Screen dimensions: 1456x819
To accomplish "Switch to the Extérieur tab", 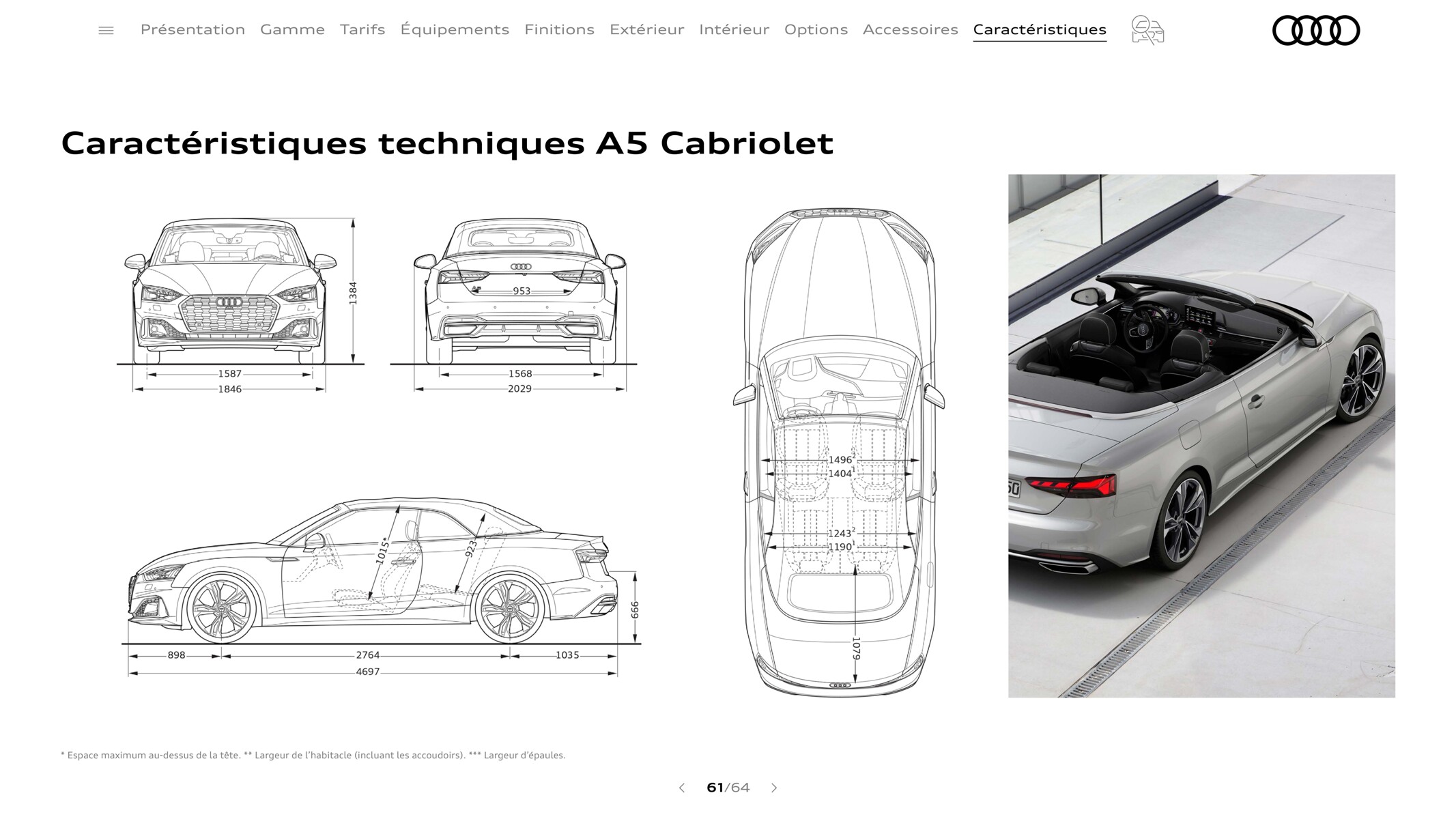I will (x=646, y=30).
